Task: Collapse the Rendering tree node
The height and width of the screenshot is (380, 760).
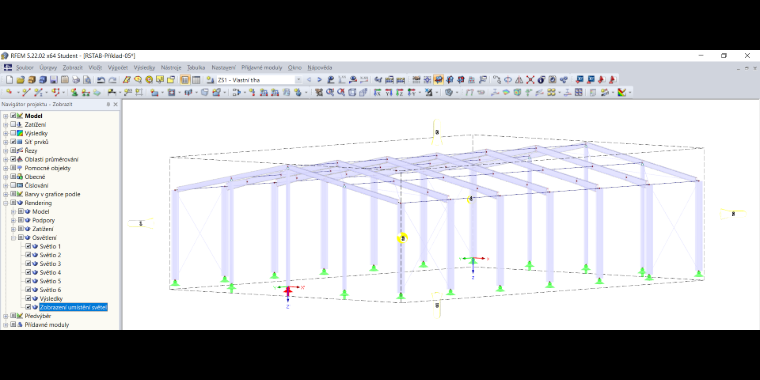Action: (5, 203)
